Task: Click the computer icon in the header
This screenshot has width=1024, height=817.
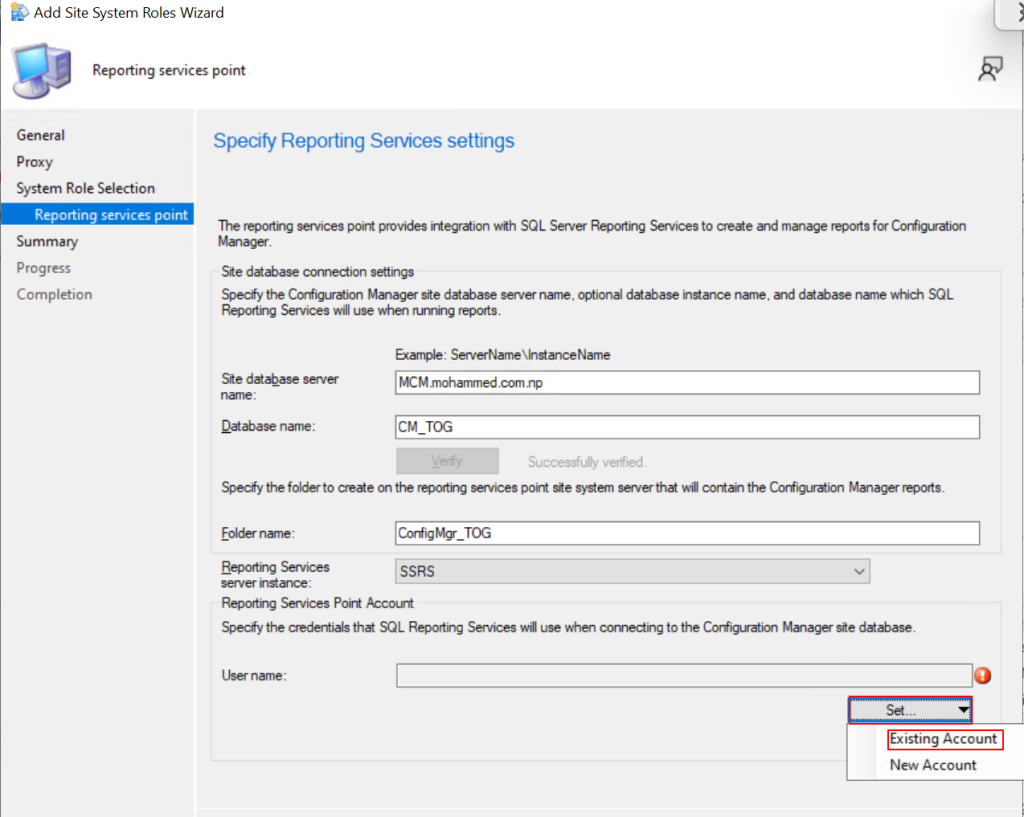Action: 42,72
